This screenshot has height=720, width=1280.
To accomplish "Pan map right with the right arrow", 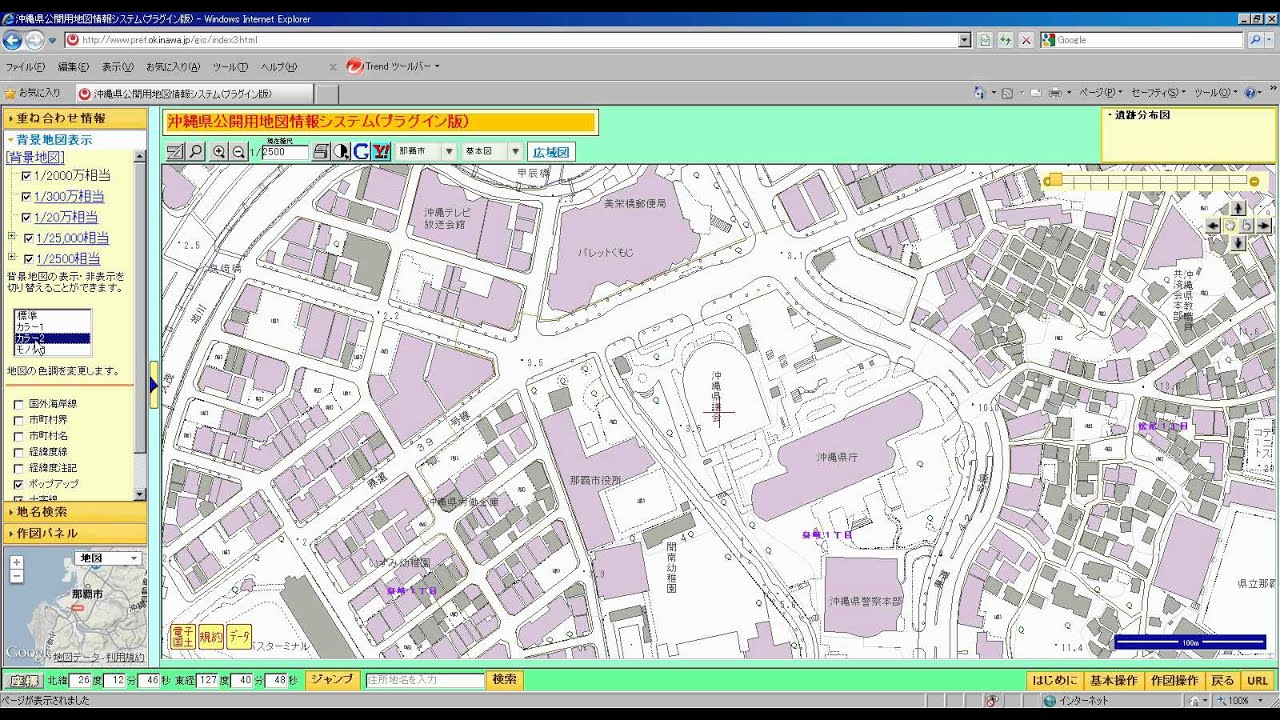I will tap(1264, 226).
